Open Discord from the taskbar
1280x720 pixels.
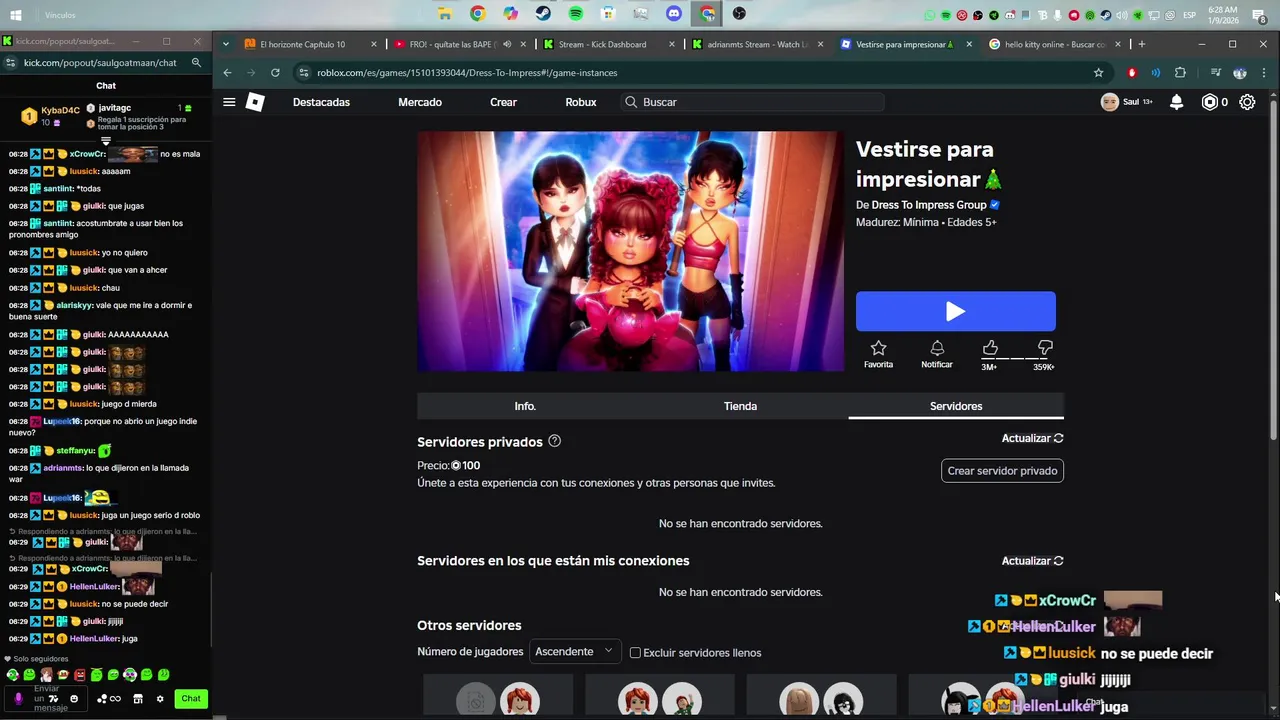point(674,14)
